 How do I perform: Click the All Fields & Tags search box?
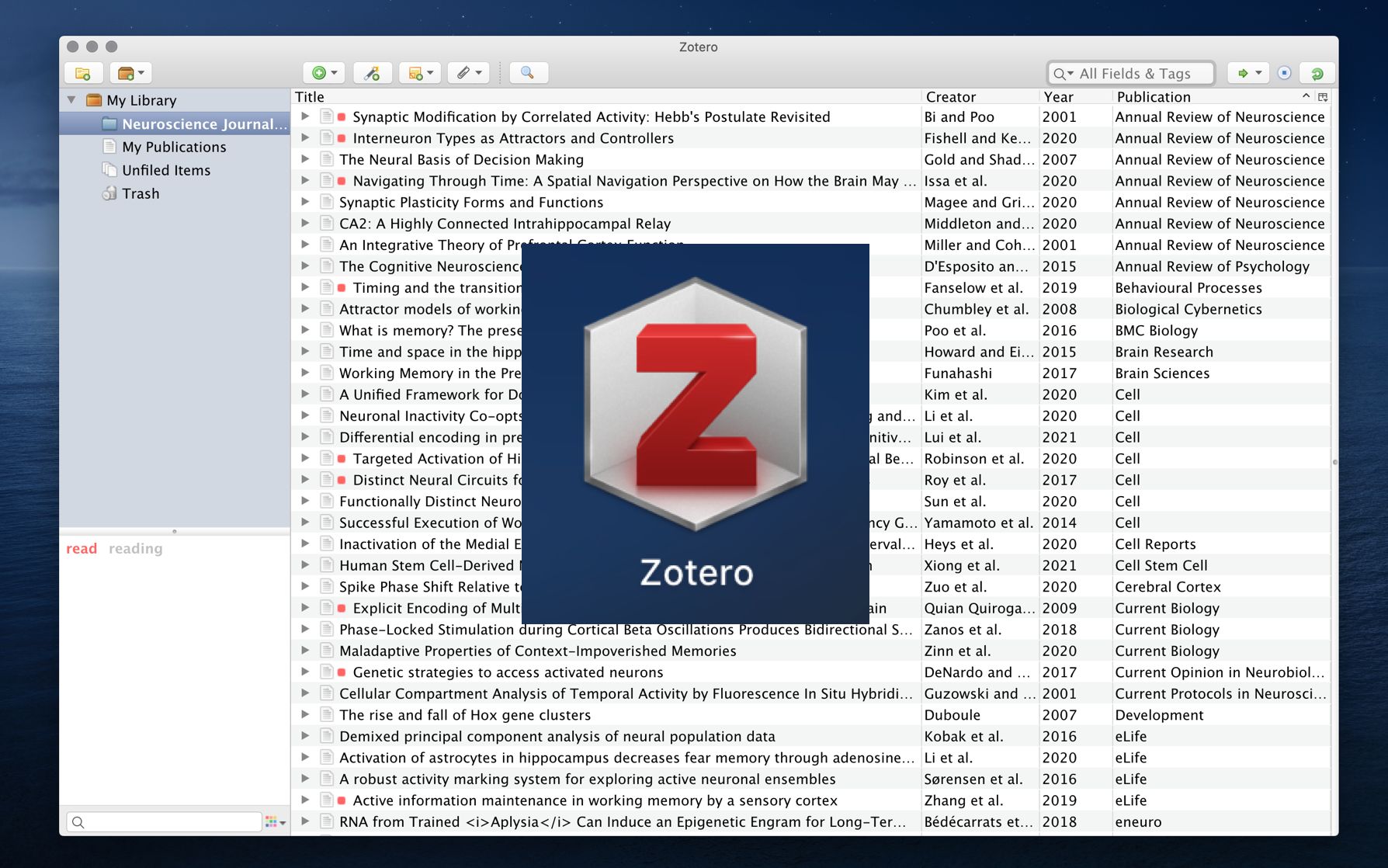[1130, 74]
